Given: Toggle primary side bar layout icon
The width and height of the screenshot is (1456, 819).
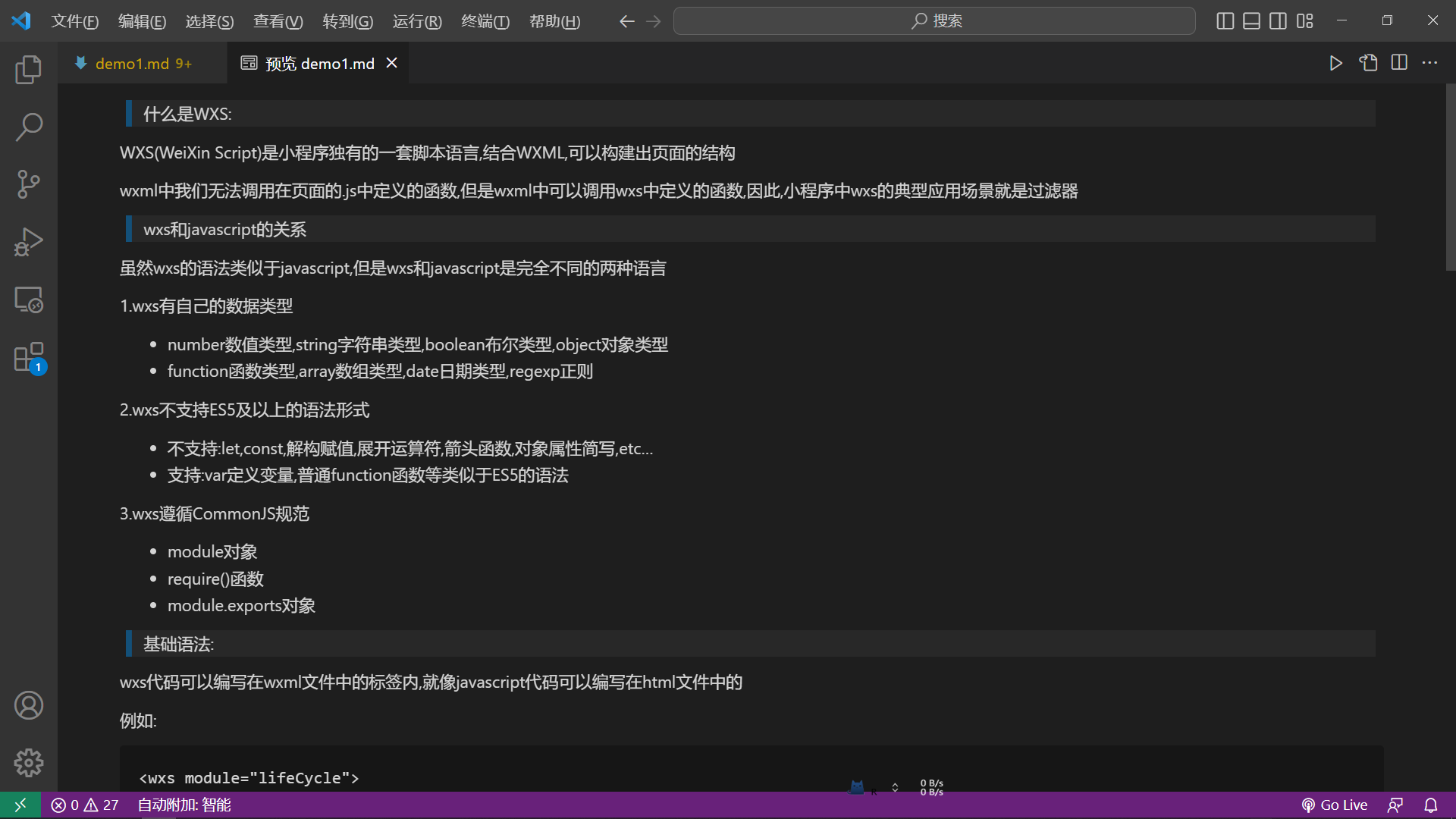Looking at the screenshot, I should (1225, 21).
